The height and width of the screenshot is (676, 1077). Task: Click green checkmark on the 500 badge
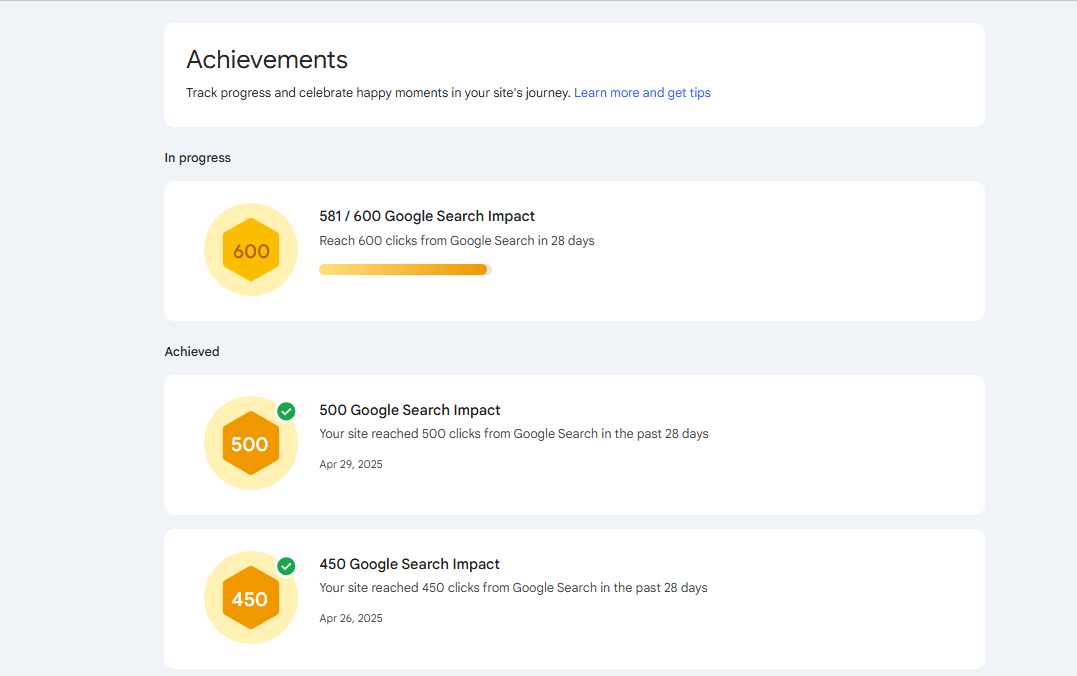pos(286,411)
